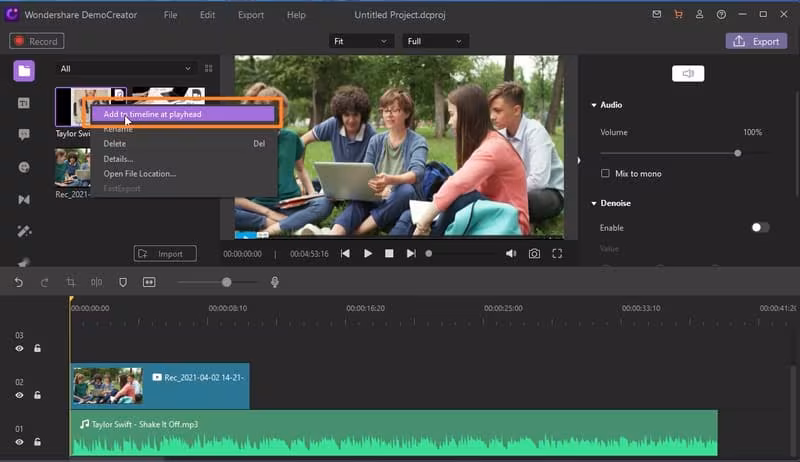Skip to previous frame button
The width and height of the screenshot is (800, 462).
(x=345, y=253)
